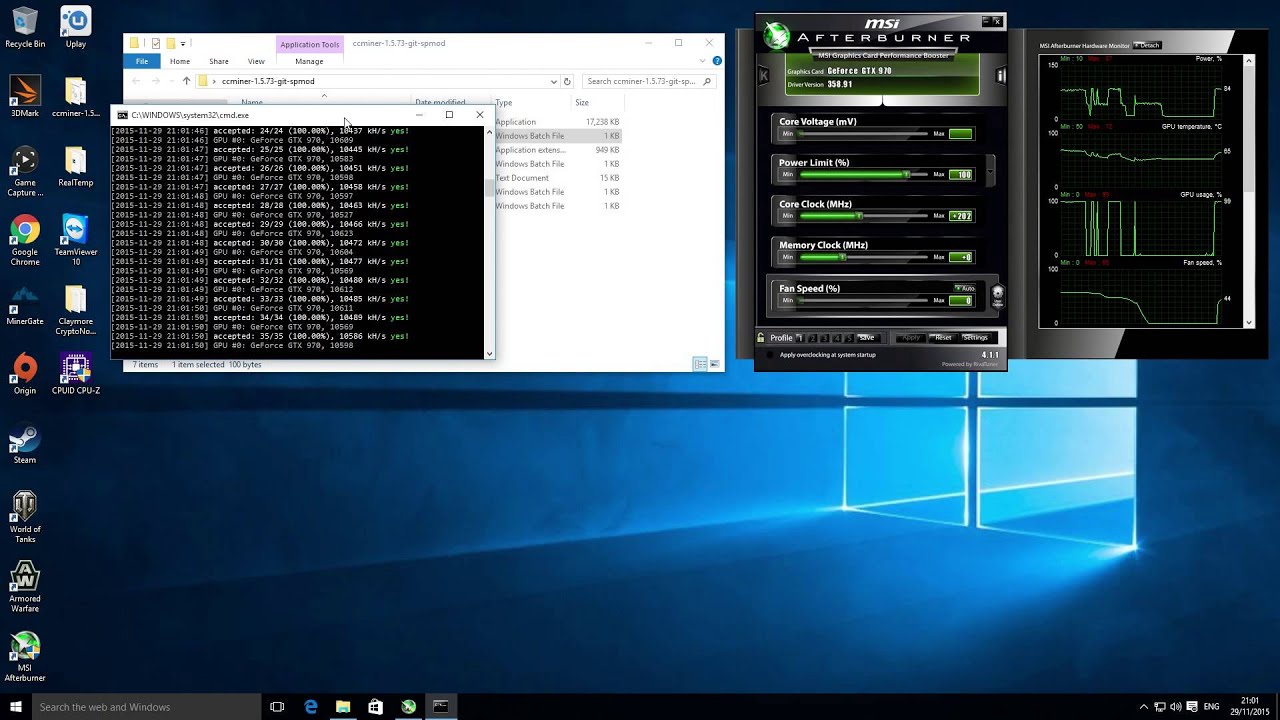Screen dimensions: 1280x720
Task: Select the Armored Warfare desktop icon
Action: click(25, 586)
